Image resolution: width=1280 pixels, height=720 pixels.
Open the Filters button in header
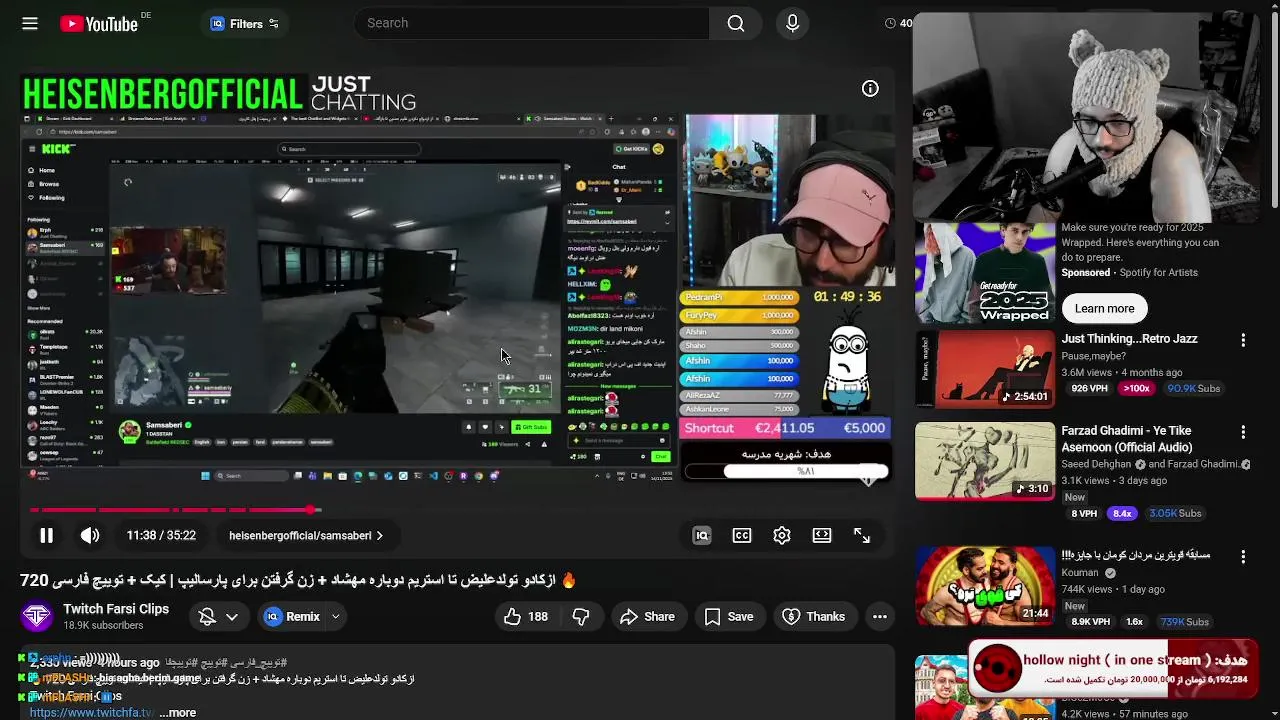[245, 24]
